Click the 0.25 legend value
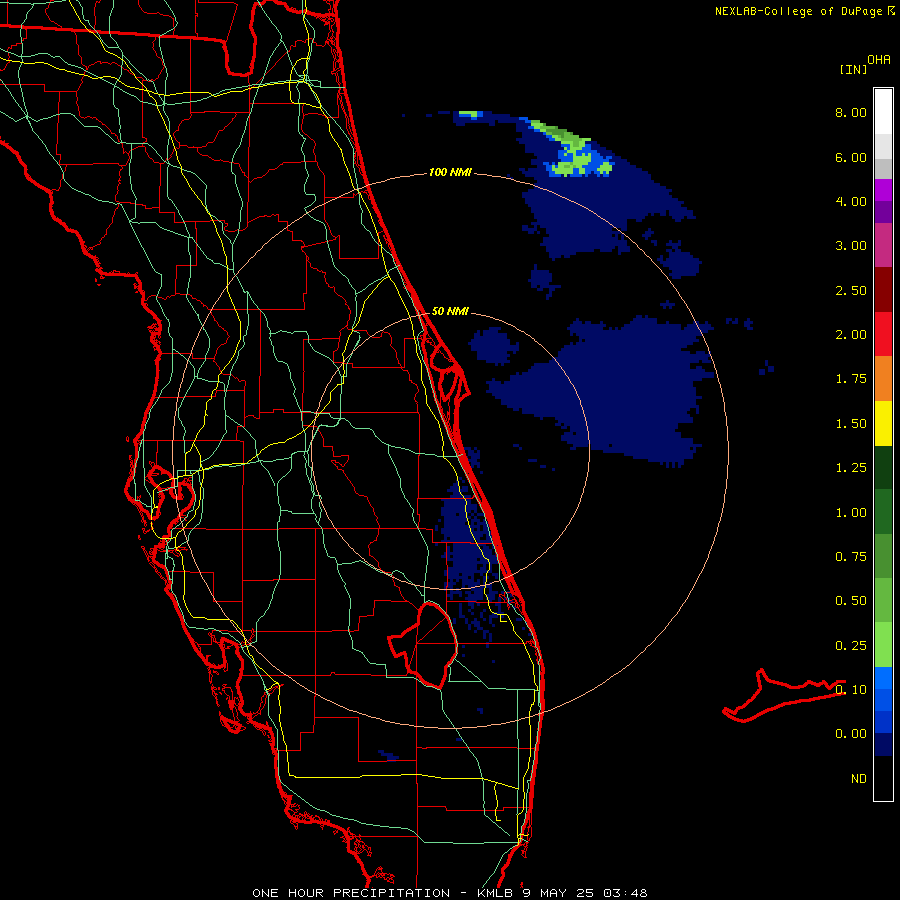Screen dimensions: 900x900 [851, 646]
